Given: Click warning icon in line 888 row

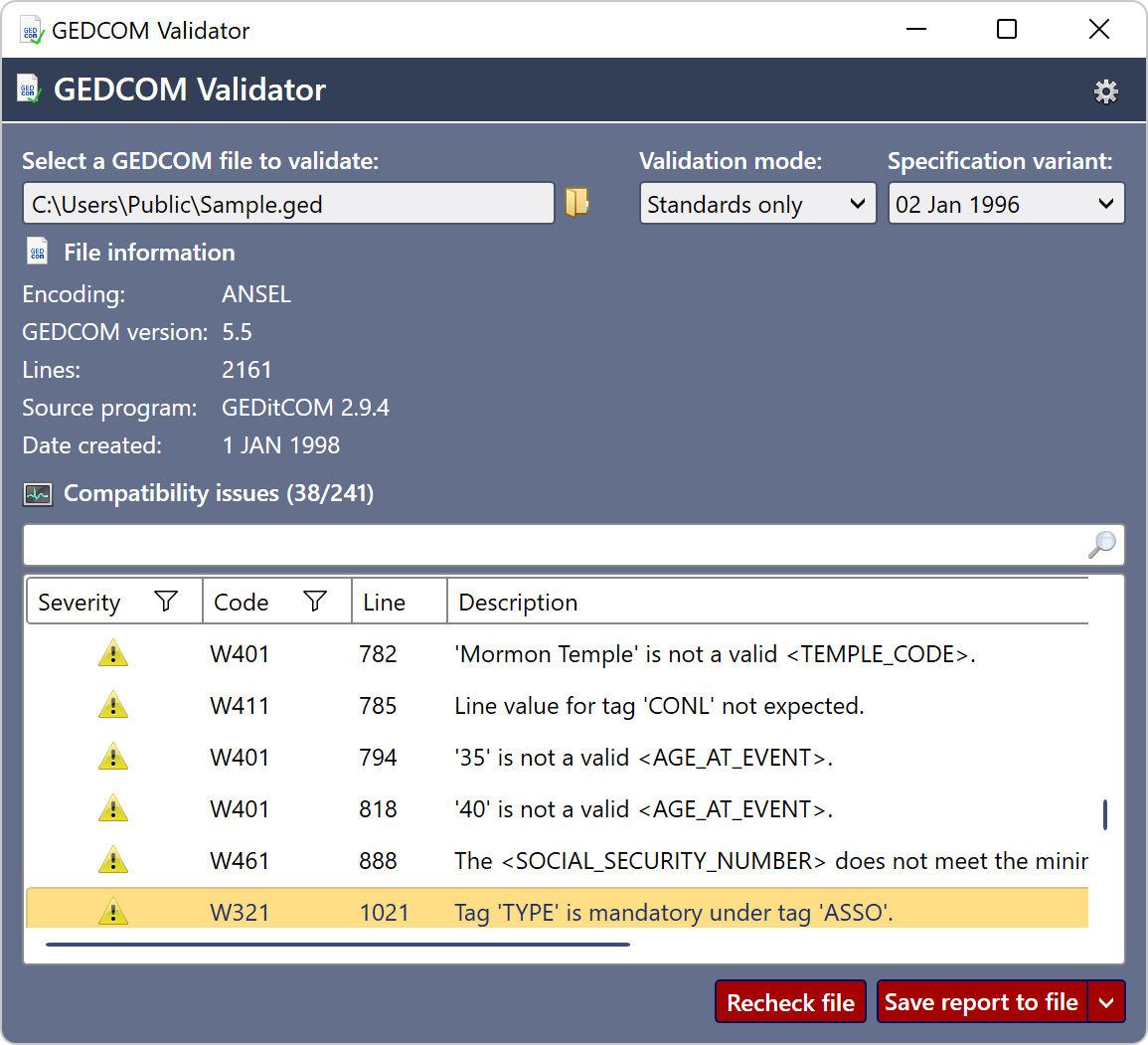Looking at the screenshot, I should point(112,860).
